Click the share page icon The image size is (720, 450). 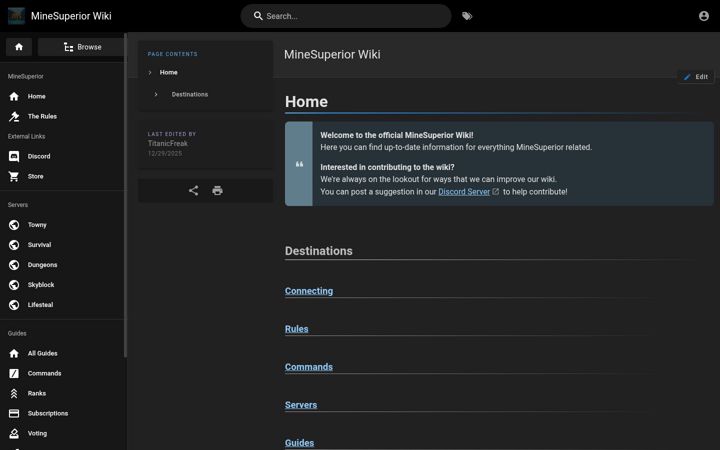point(194,191)
